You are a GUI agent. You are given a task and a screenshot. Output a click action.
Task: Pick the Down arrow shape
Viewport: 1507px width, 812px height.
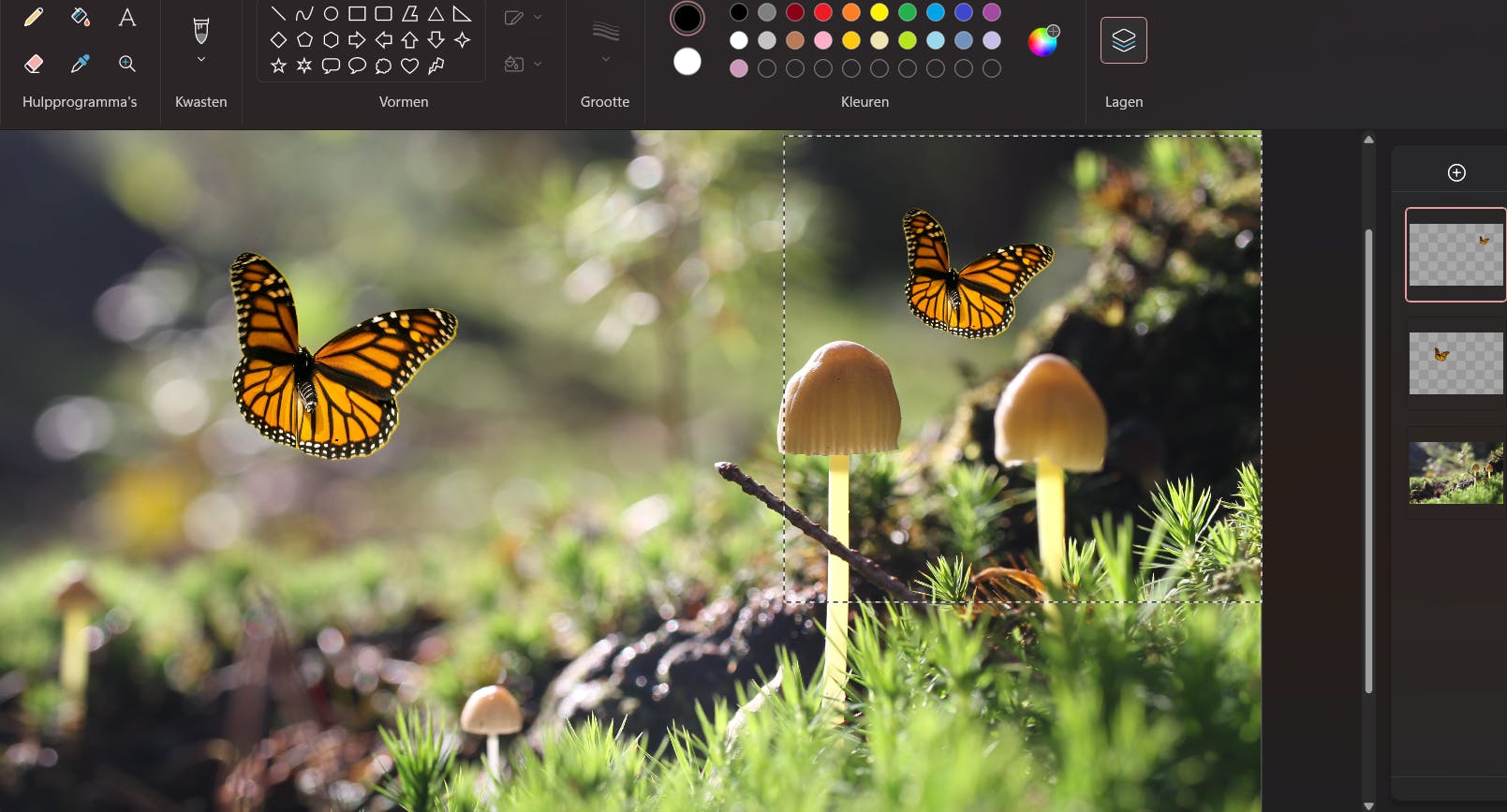(x=436, y=40)
